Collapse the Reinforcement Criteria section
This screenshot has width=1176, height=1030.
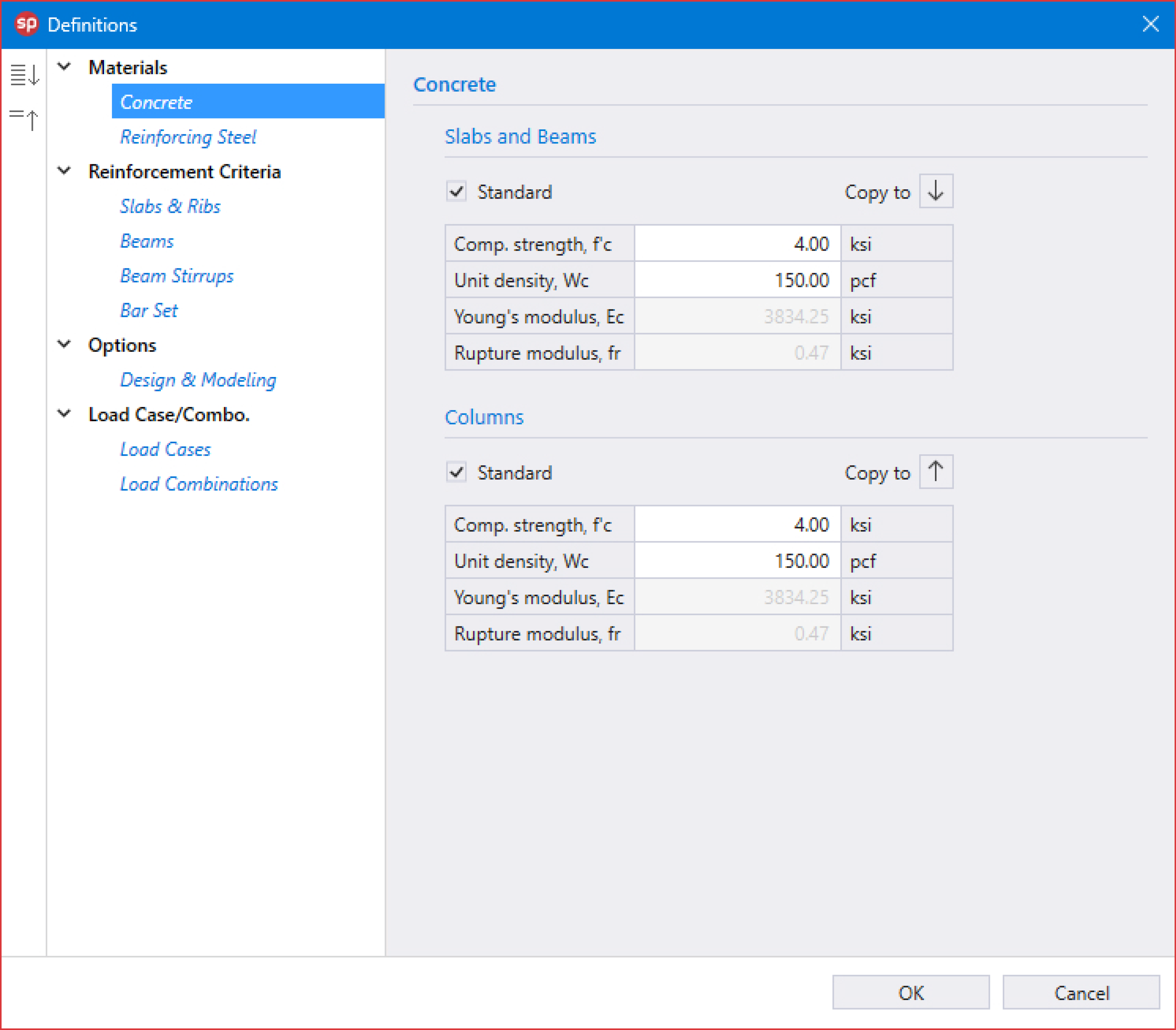64,171
